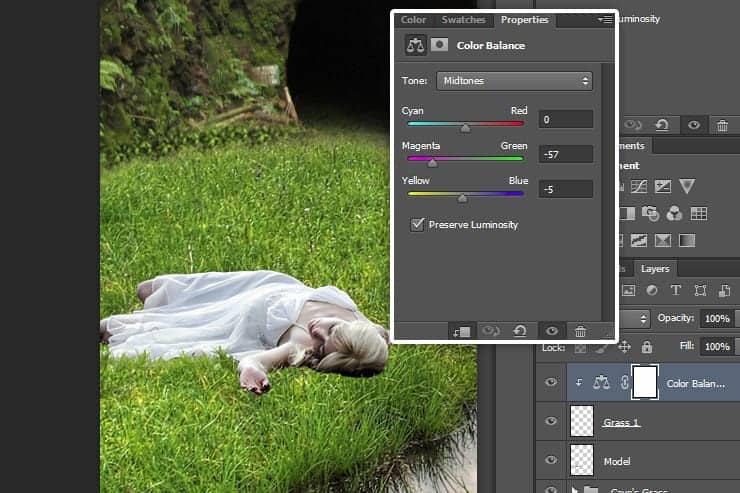
Task: Click the Magenta-Green slider handle
Action: point(432,163)
